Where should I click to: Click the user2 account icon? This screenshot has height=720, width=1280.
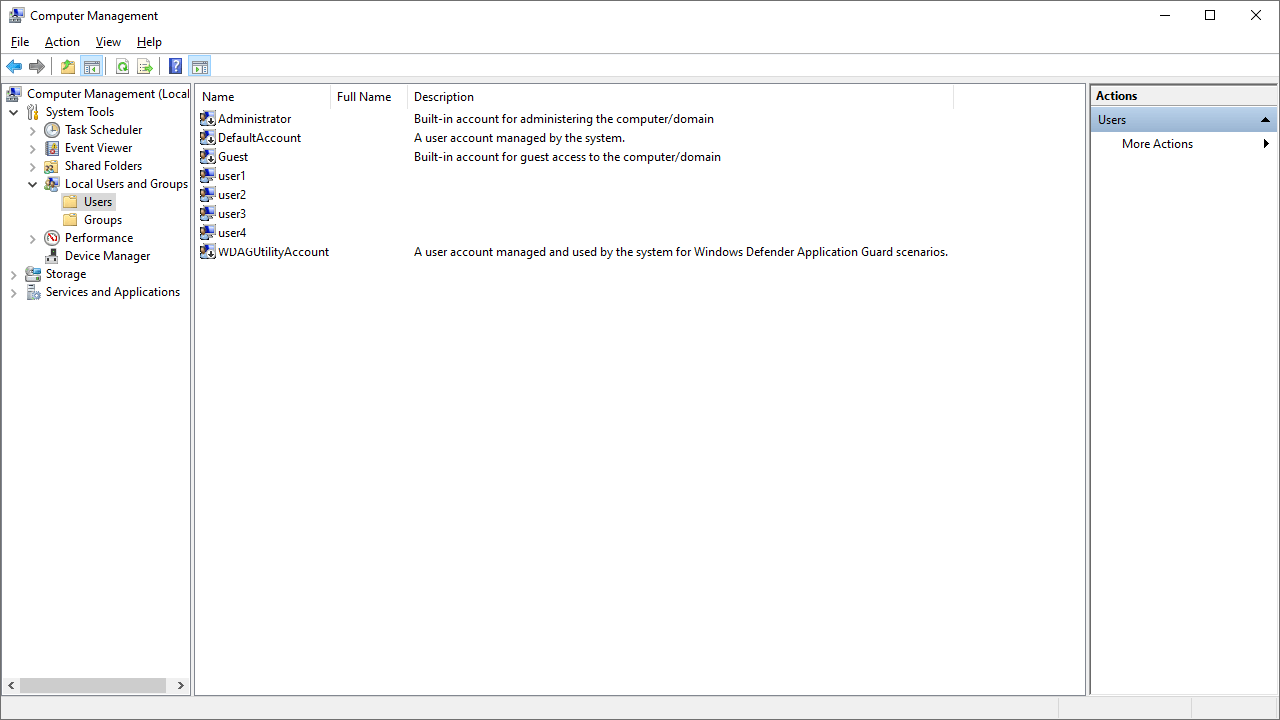click(x=208, y=194)
